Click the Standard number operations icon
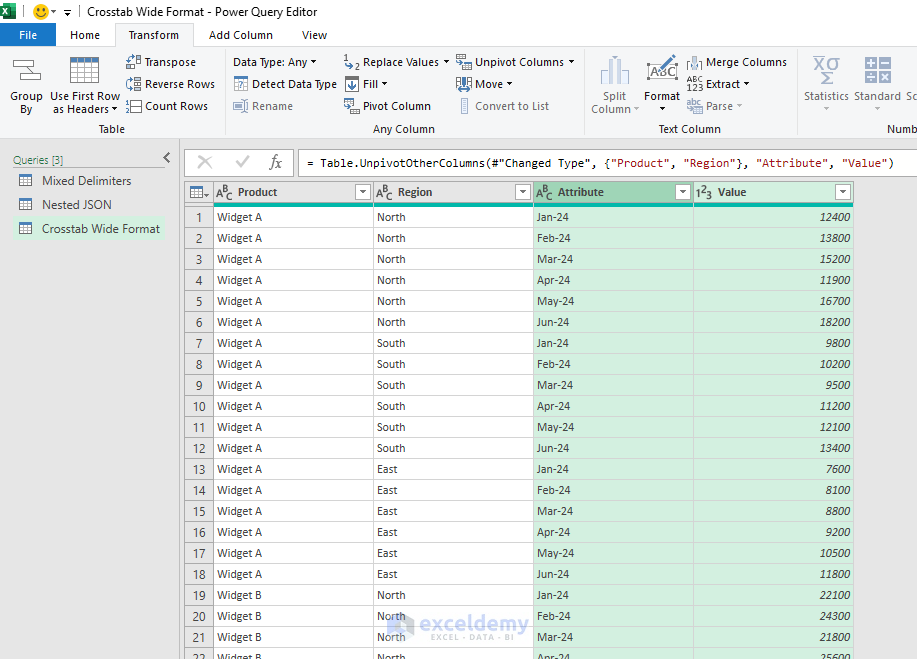Screen dimensions: 917x659 (877, 70)
